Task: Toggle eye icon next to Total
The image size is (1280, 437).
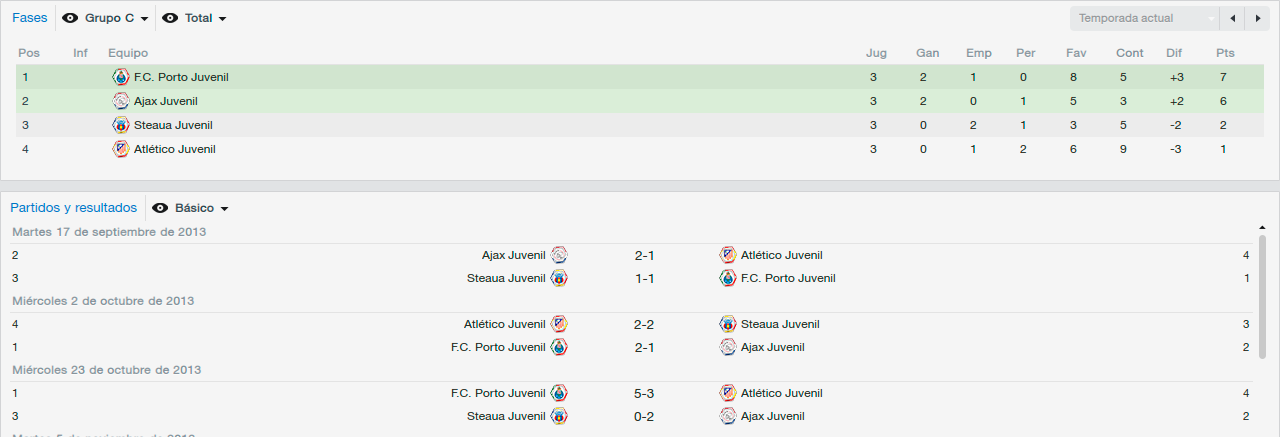Action: [x=170, y=18]
